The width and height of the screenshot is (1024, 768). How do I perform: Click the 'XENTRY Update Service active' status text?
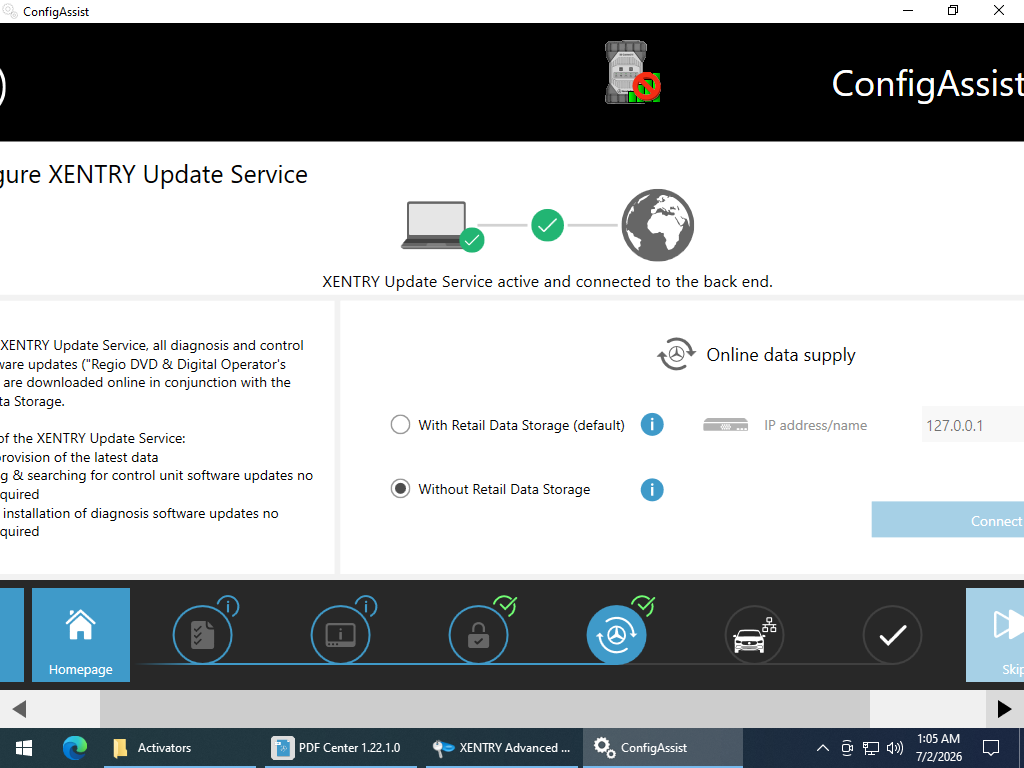click(547, 281)
